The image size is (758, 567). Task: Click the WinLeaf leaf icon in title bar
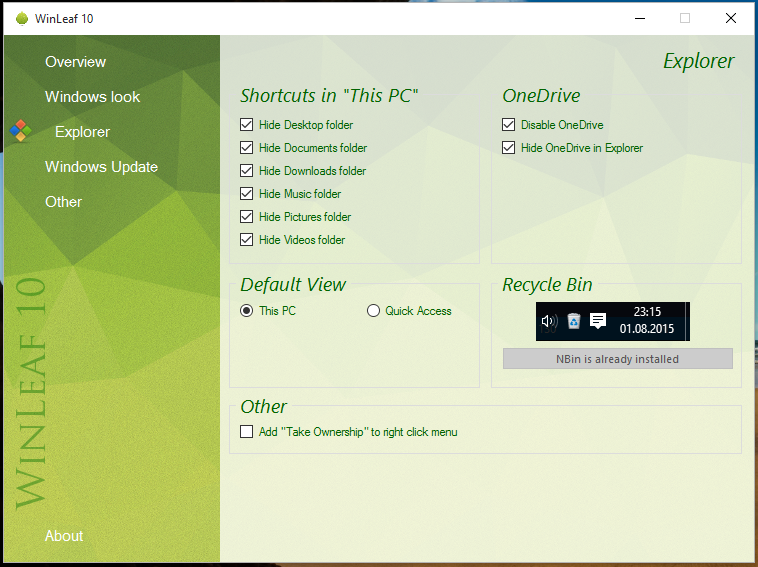22,18
